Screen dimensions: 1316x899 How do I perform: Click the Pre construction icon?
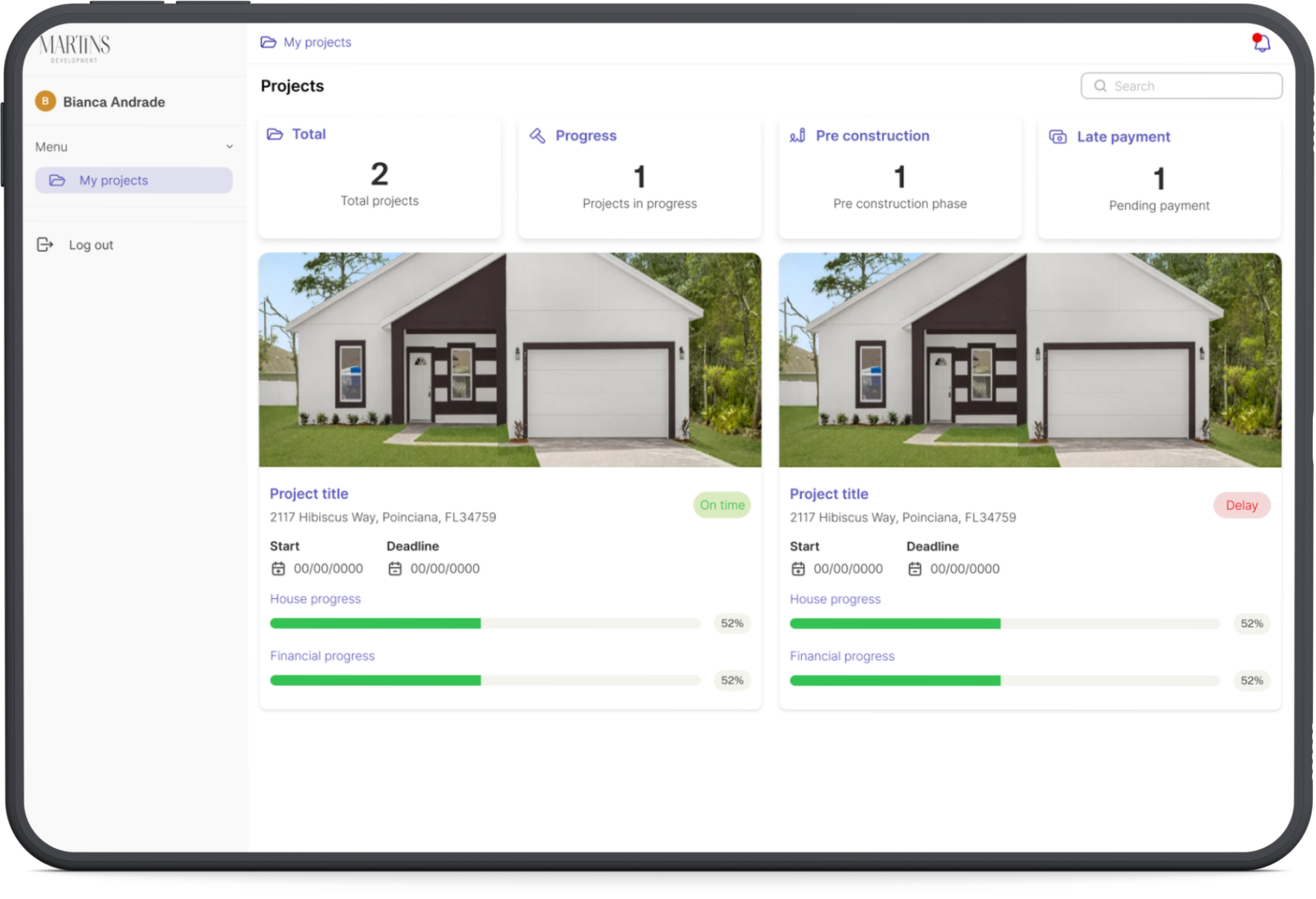pos(797,136)
